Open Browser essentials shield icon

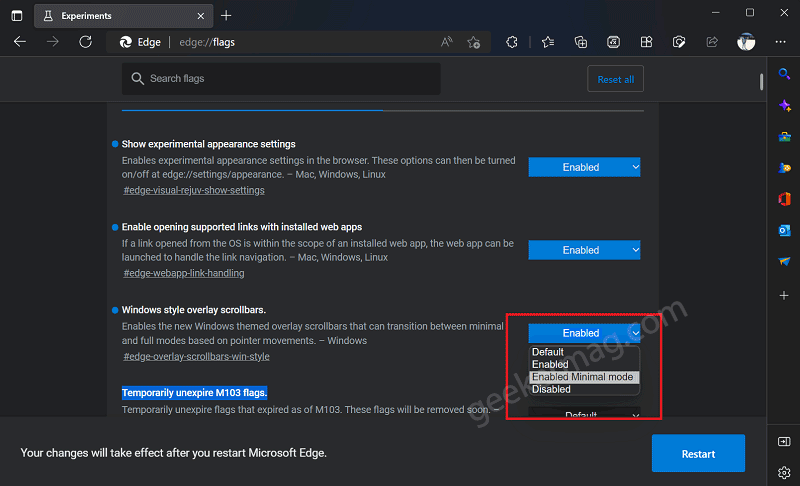(x=679, y=42)
